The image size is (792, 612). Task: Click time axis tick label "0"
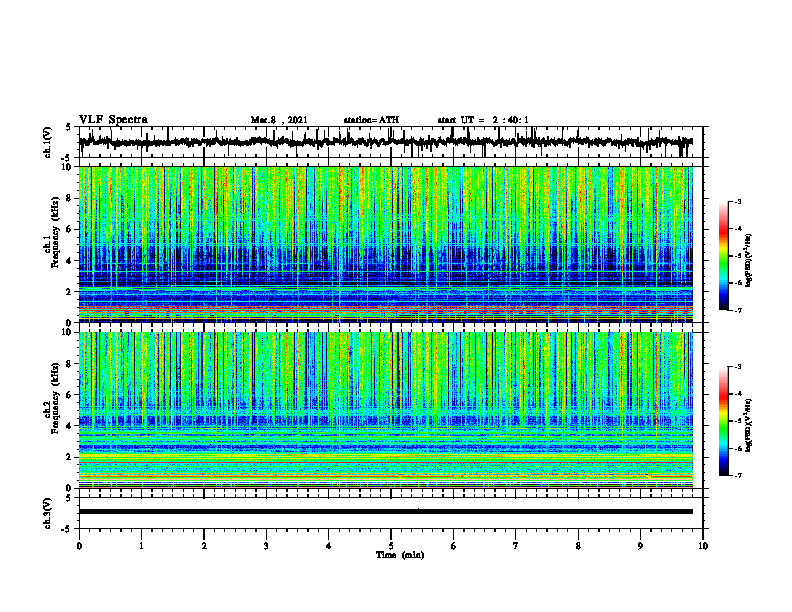pos(79,546)
